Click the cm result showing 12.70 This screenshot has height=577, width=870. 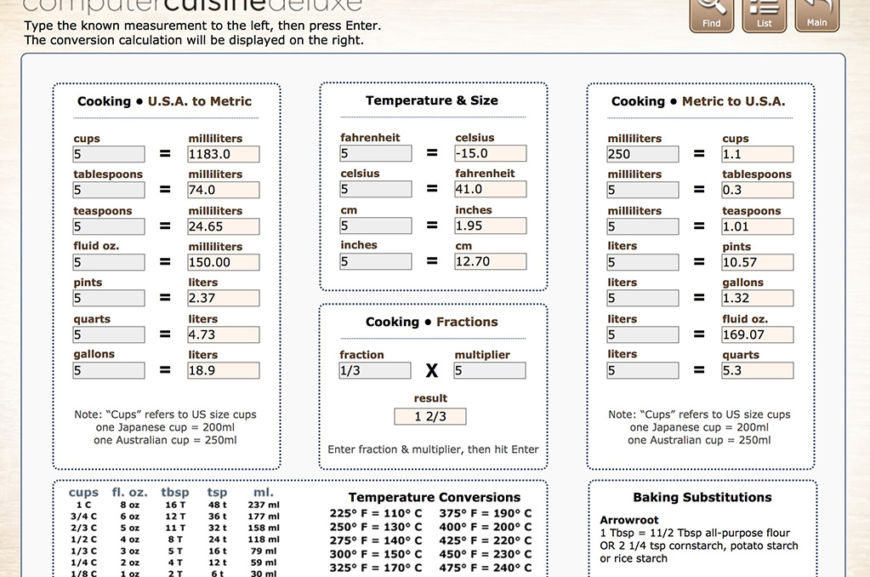490,261
